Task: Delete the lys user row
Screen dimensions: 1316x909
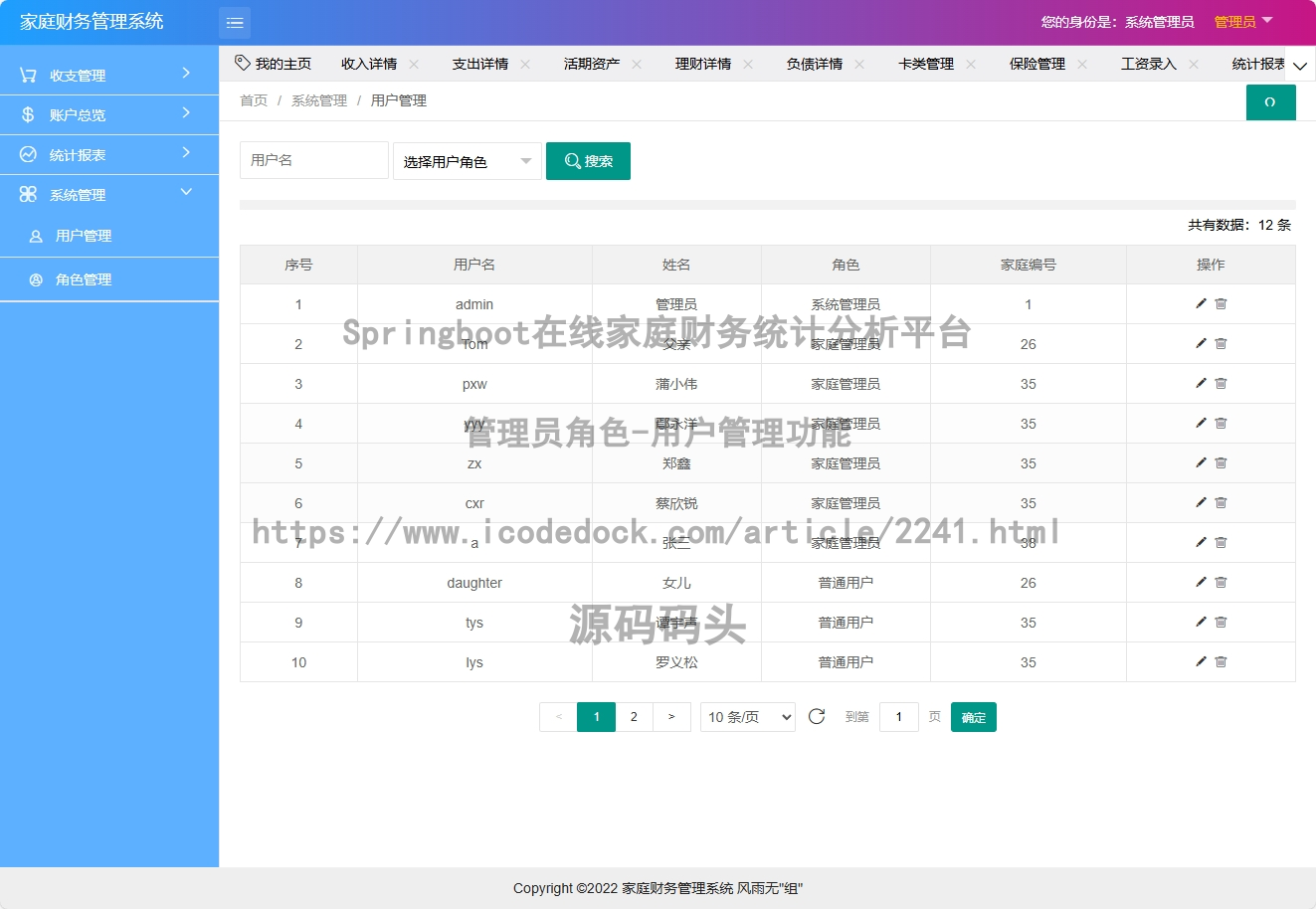Action: [1221, 661]
